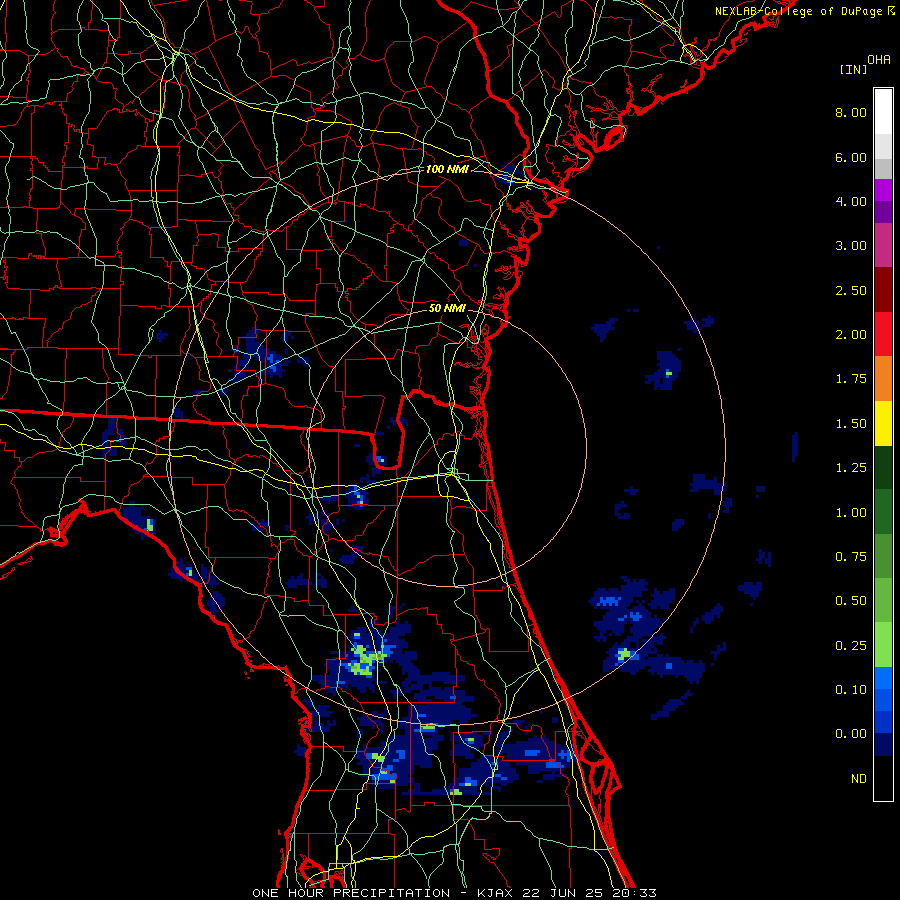Click the 4.00 legend value
The height and width of the screenshot is (900, 900).
pyautogui.click(x=851, y=201)
